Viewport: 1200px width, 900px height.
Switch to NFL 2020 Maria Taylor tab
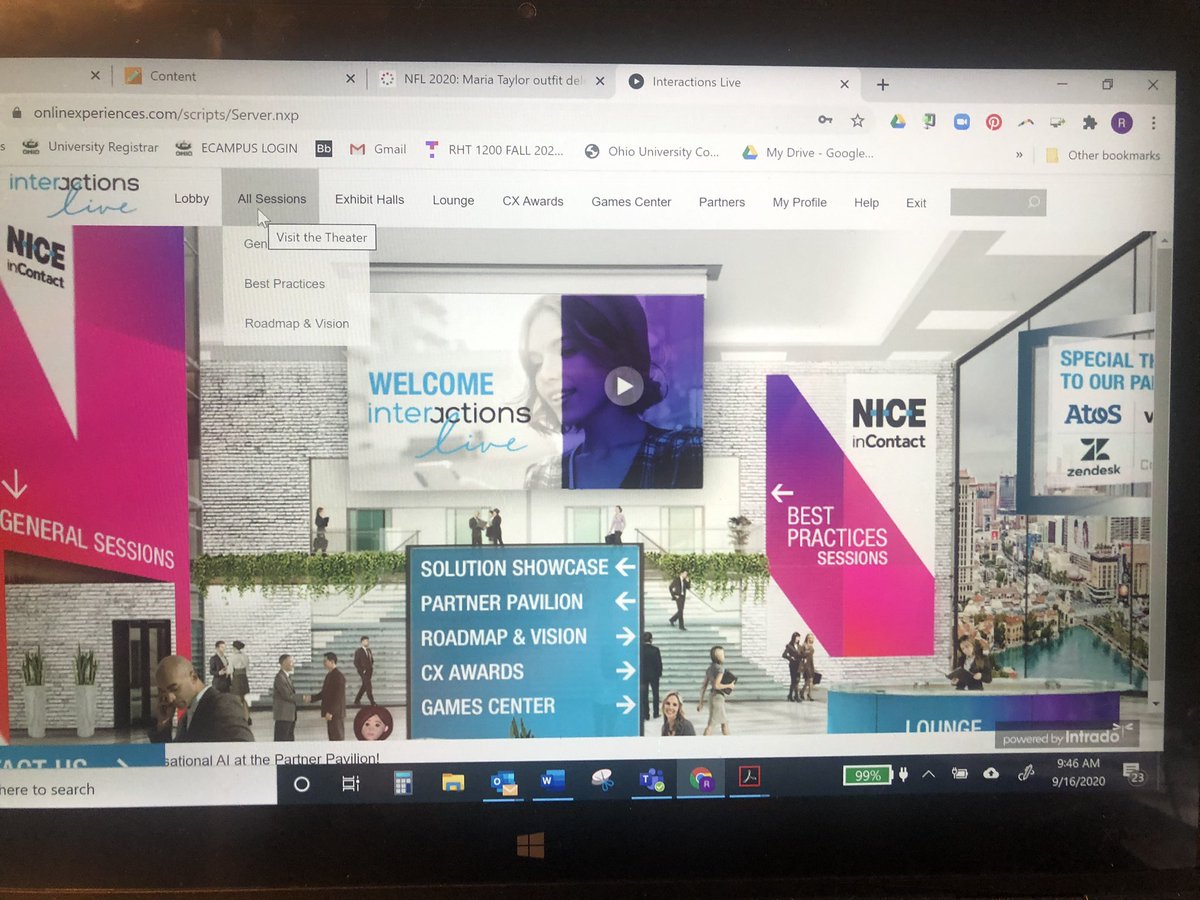click(x=492, y=80)
